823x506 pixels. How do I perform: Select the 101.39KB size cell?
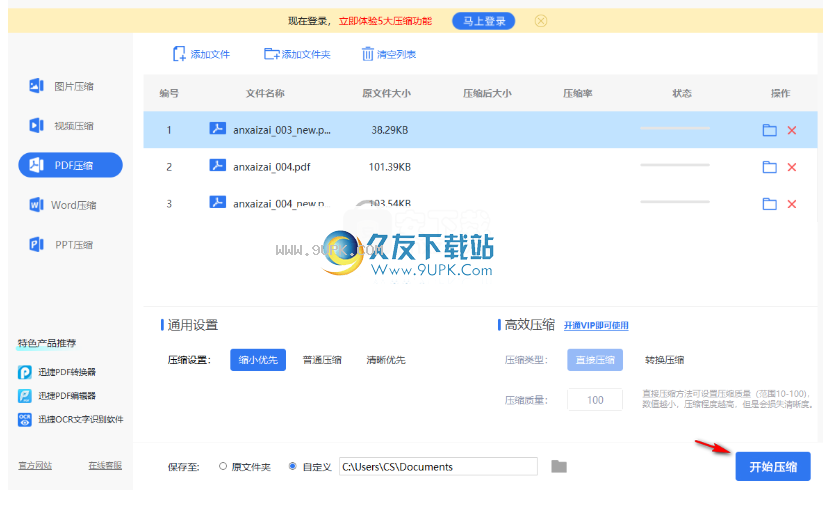coord(389,167)
